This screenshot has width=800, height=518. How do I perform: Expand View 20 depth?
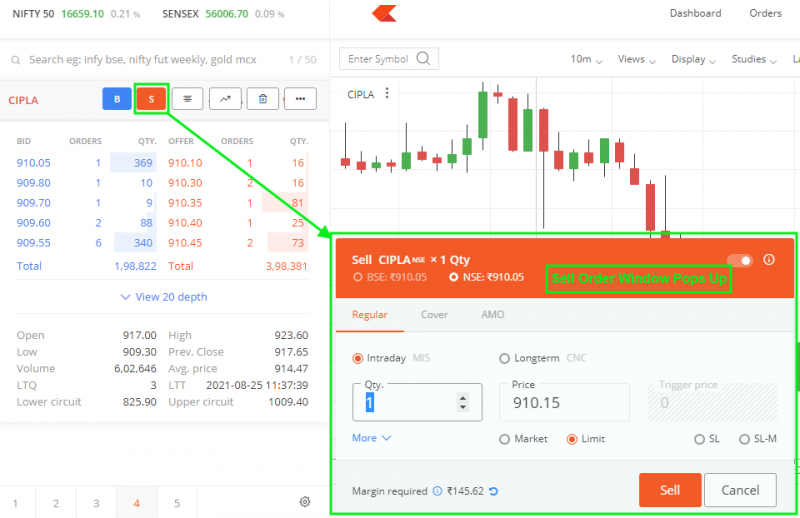pyautogui.click(x=164, y=297)
